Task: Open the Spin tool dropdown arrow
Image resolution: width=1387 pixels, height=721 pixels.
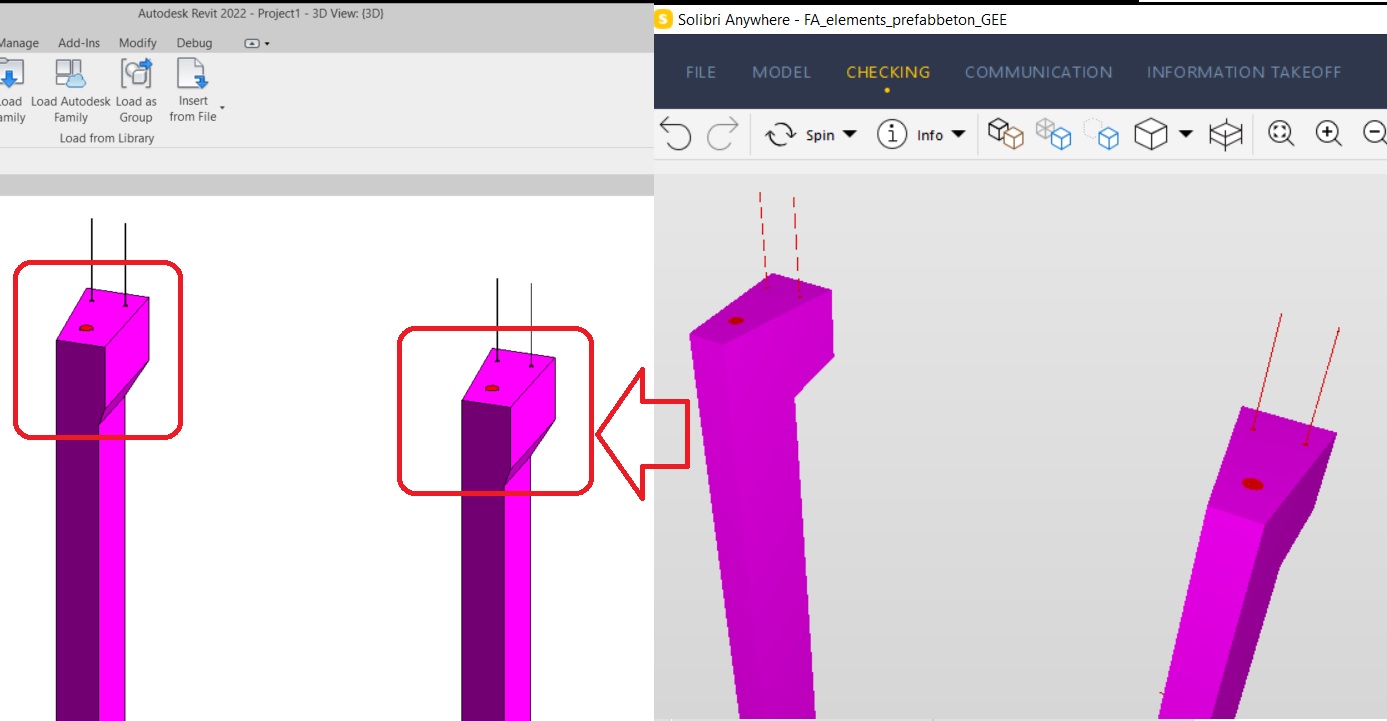Action: [x=849, y=134]
